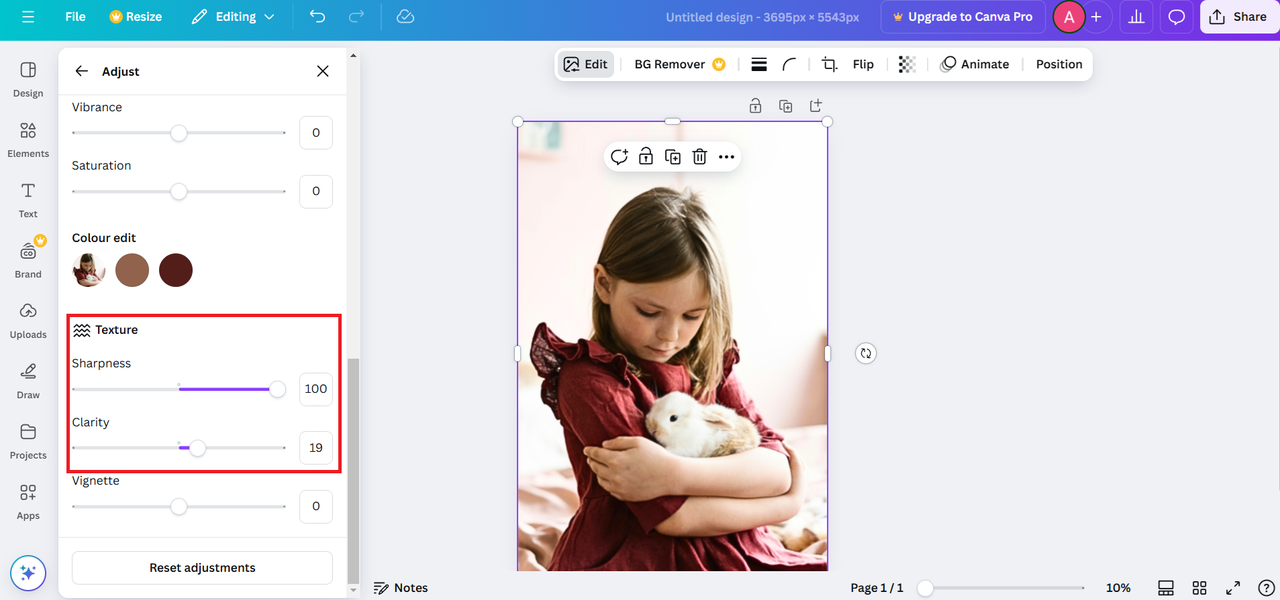Click the Vibrance slider handle

tap(179, 132)
